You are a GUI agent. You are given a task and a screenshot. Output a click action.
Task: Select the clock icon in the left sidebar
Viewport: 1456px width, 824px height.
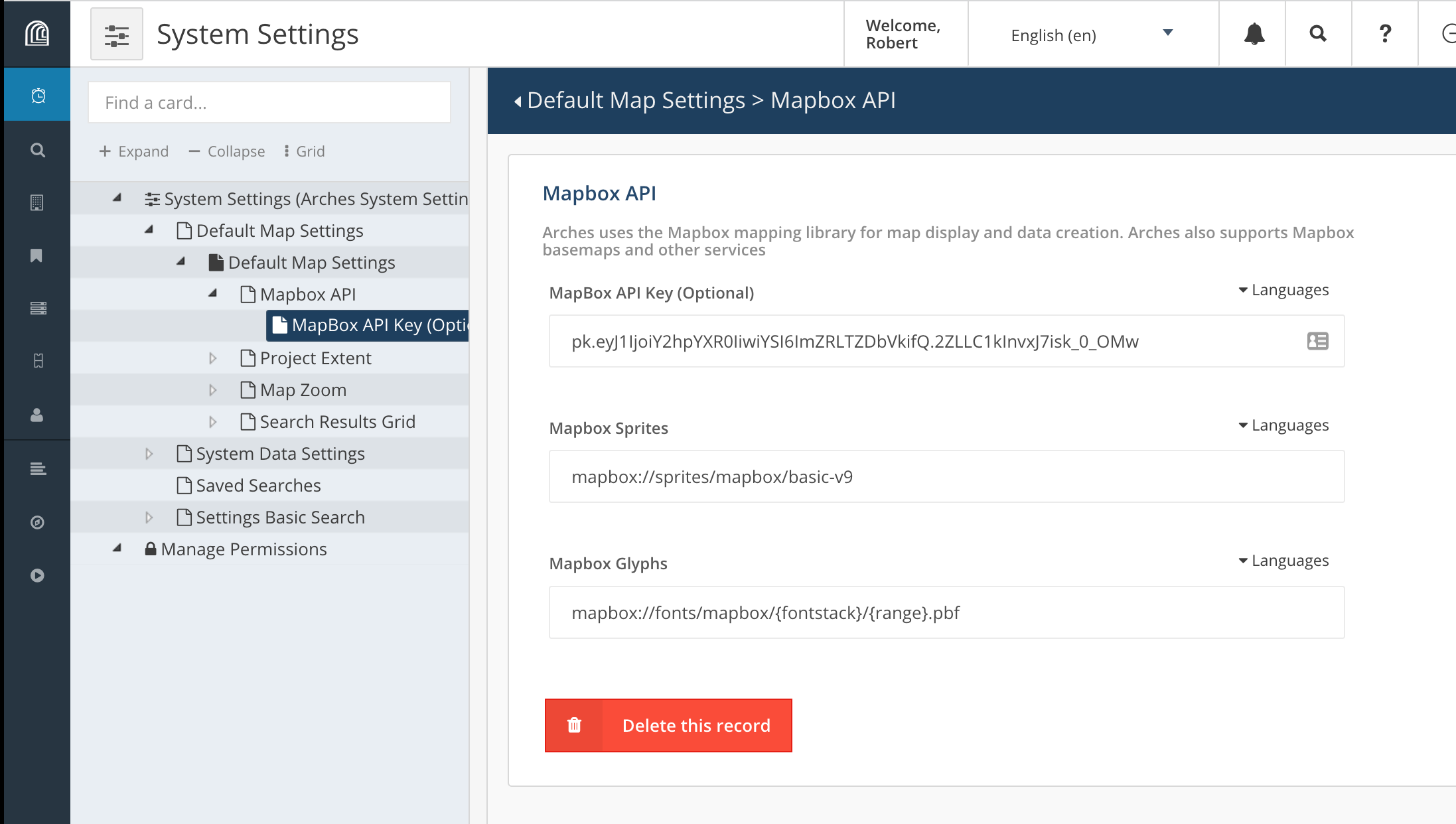[x=36, y=94]
